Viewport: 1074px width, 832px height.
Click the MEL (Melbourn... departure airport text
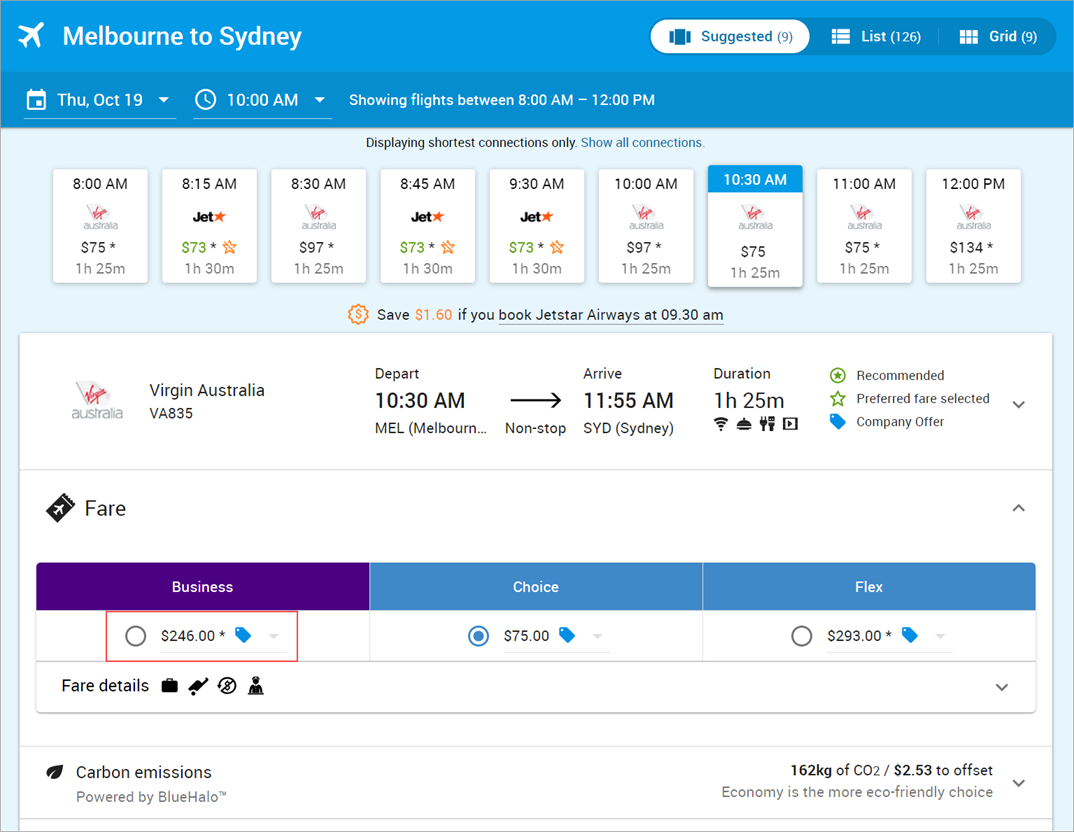tap(431, 428)
